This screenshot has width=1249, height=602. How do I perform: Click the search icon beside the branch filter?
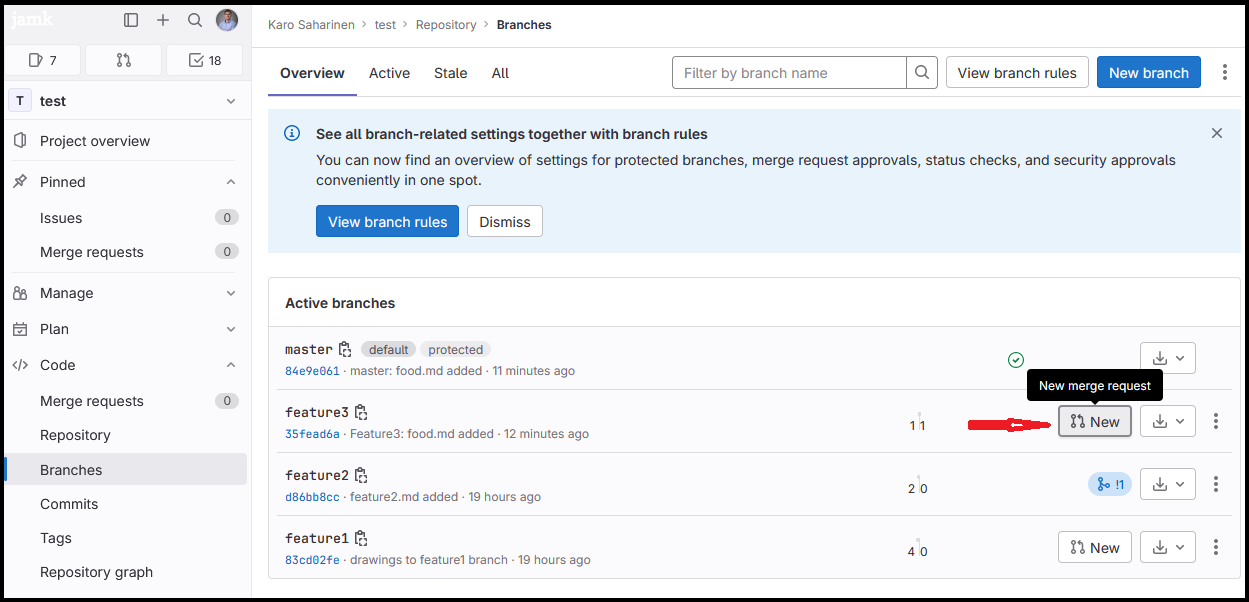click(921, 73)
